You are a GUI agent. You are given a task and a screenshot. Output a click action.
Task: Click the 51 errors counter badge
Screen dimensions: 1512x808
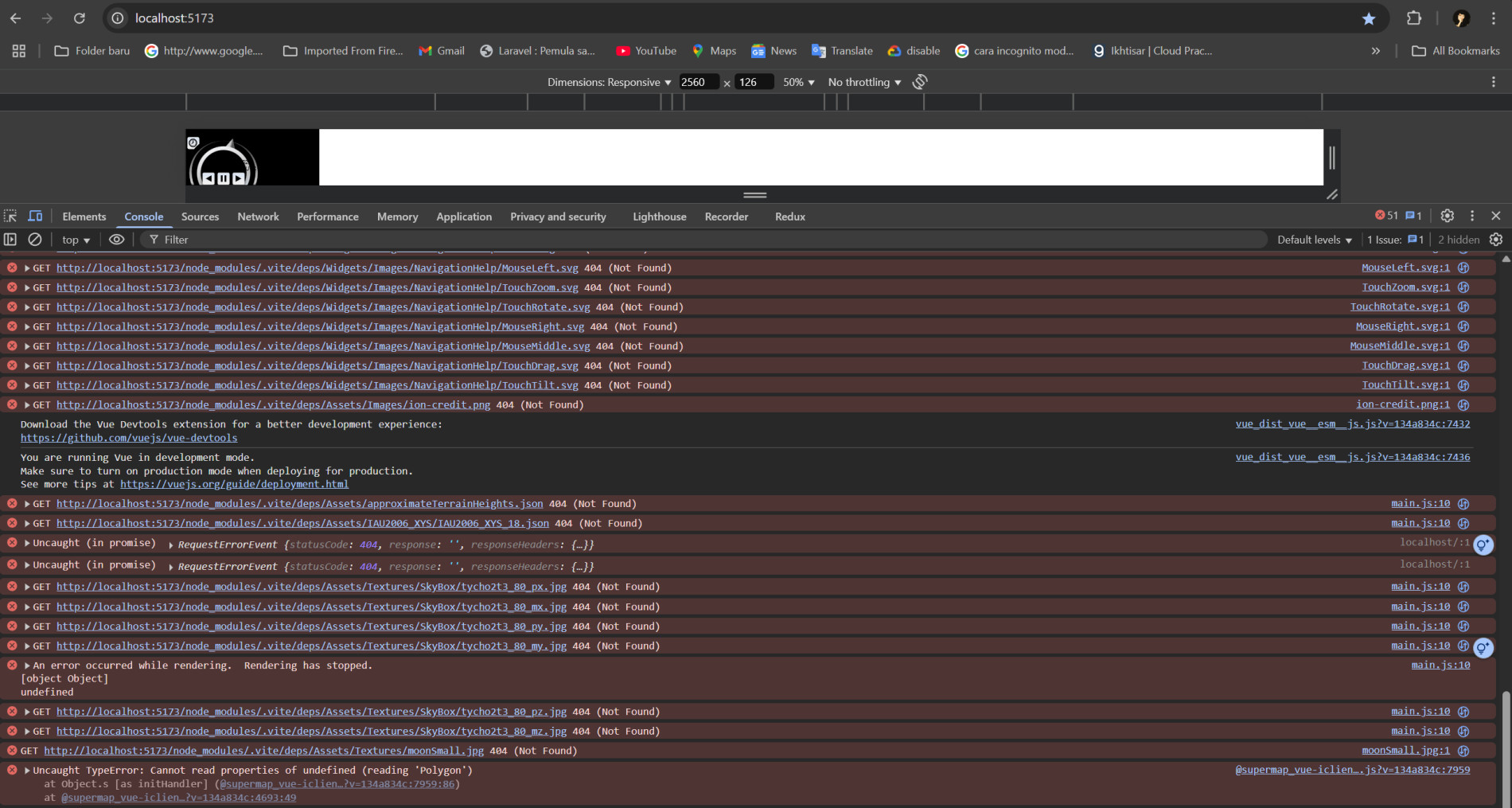tap(1386, 216)
